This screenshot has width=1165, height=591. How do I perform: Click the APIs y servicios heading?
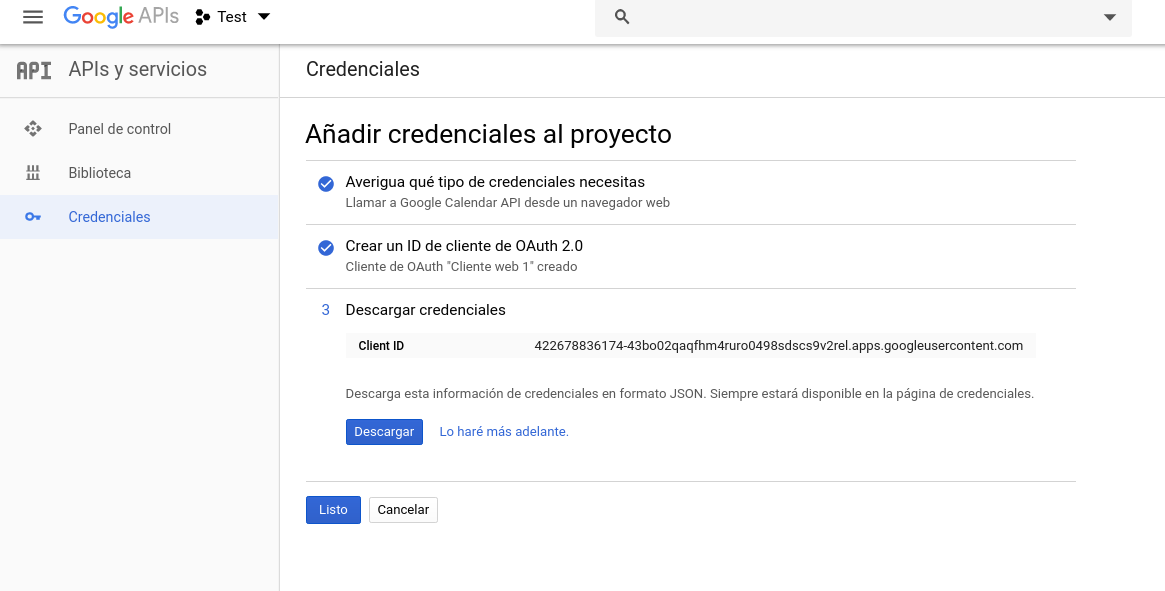click(x=137, y=69)
